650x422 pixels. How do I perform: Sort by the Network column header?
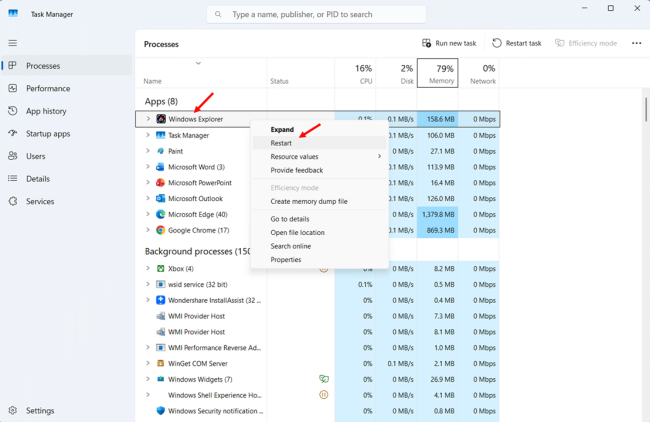(x=479, y=73)
